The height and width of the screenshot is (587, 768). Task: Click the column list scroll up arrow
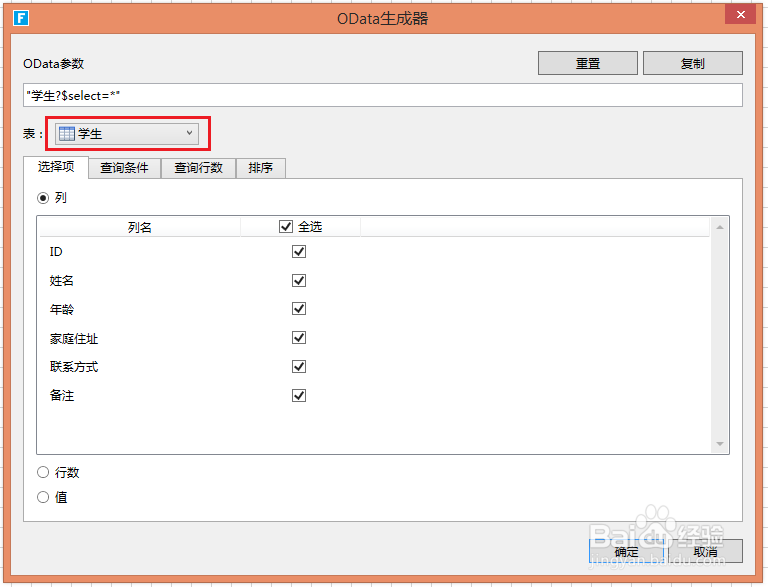[720, 227]
